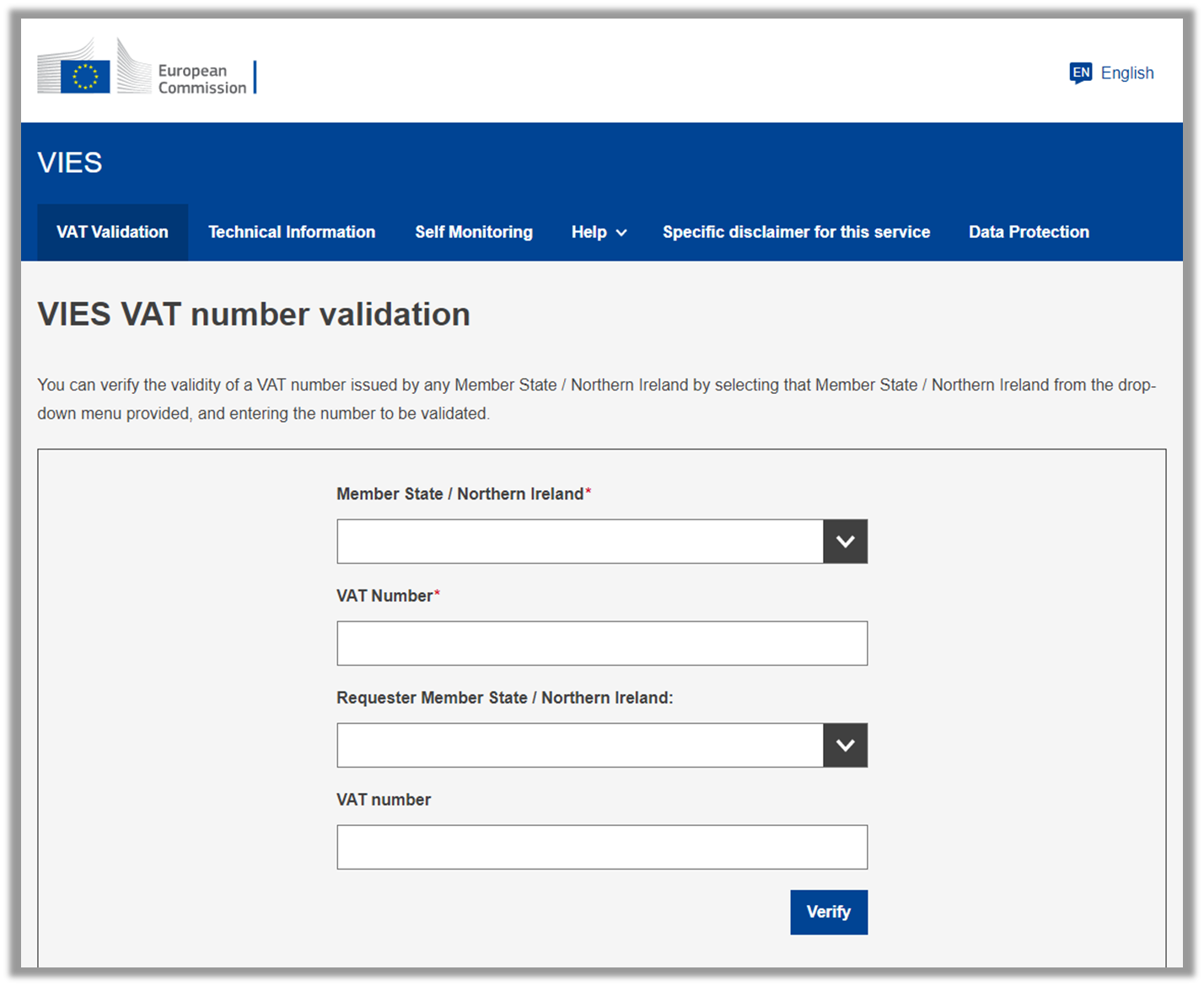Open the Specific disclaimer for this service
Viewport: 1204px width, 986px height.
pos(796,232)
